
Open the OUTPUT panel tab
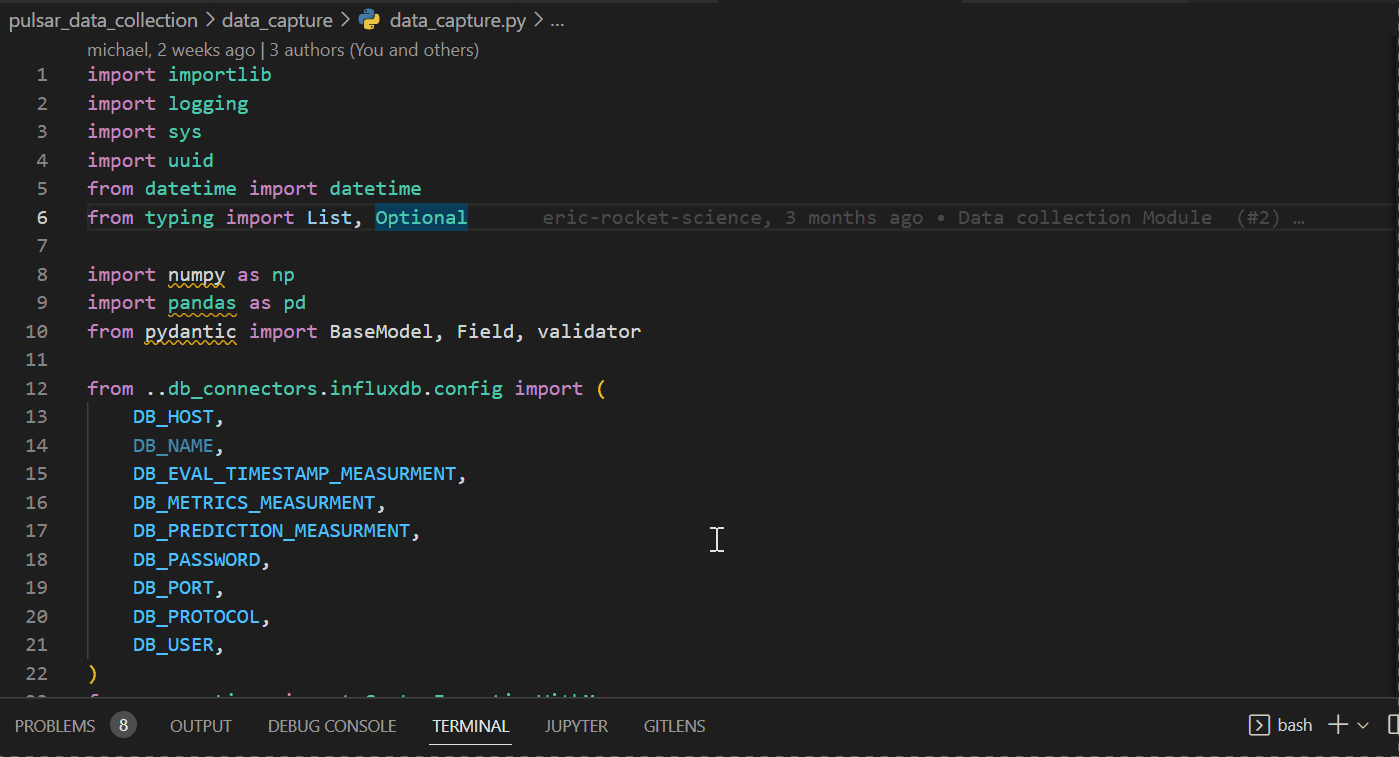[200, 726]
